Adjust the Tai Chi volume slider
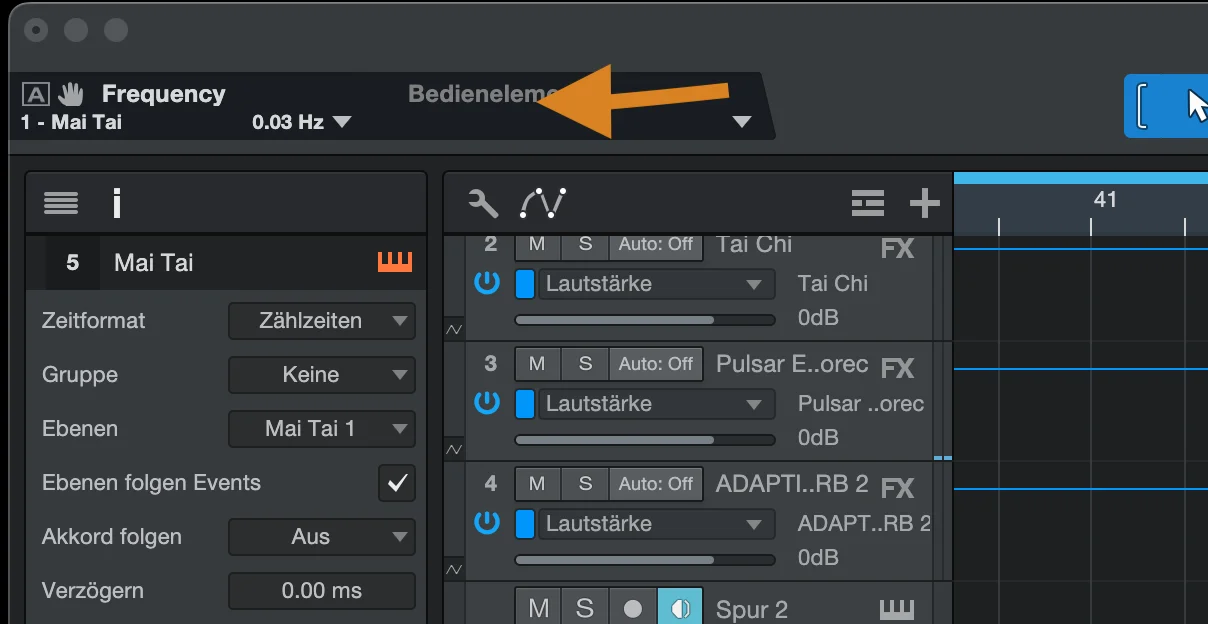Screen dimensions: 1208x624 click(x=645, y=320)
